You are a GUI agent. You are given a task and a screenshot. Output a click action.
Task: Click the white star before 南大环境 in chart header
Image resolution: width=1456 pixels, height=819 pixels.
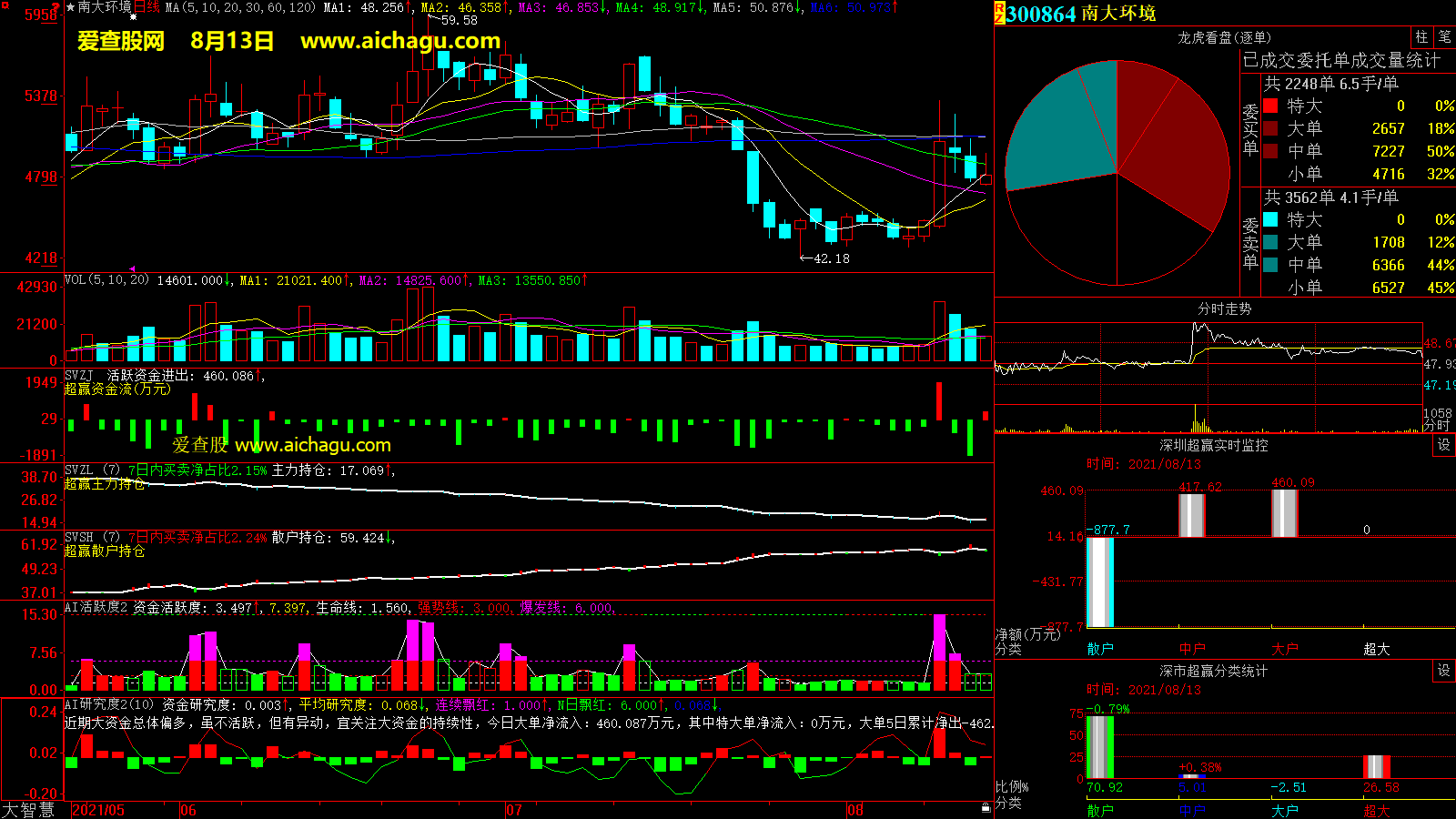pyautogui.click(x=70, y=7)
